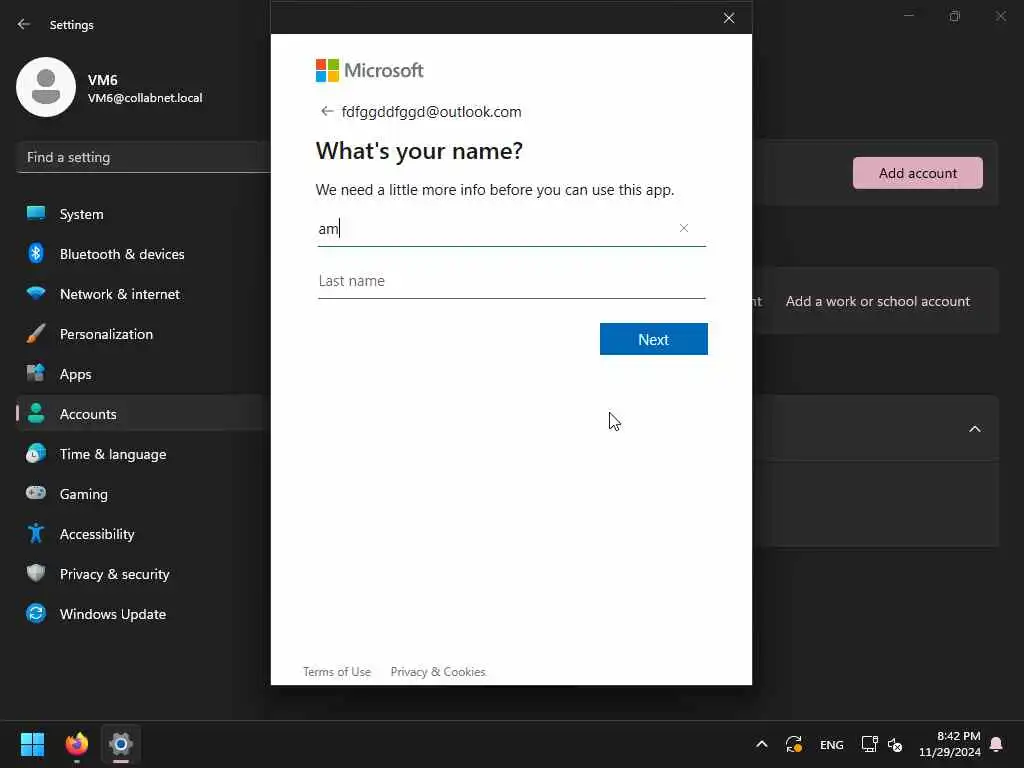Click the network display tray icon
Viewport: 1024px width, 768px height.
point(869,744)
